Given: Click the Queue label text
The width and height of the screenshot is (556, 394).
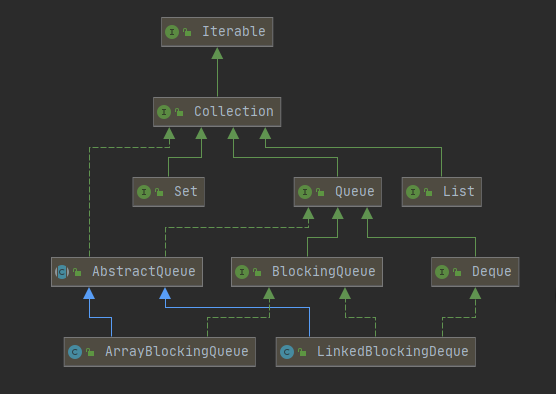Looking at the screenshot, I should [355, 192].
